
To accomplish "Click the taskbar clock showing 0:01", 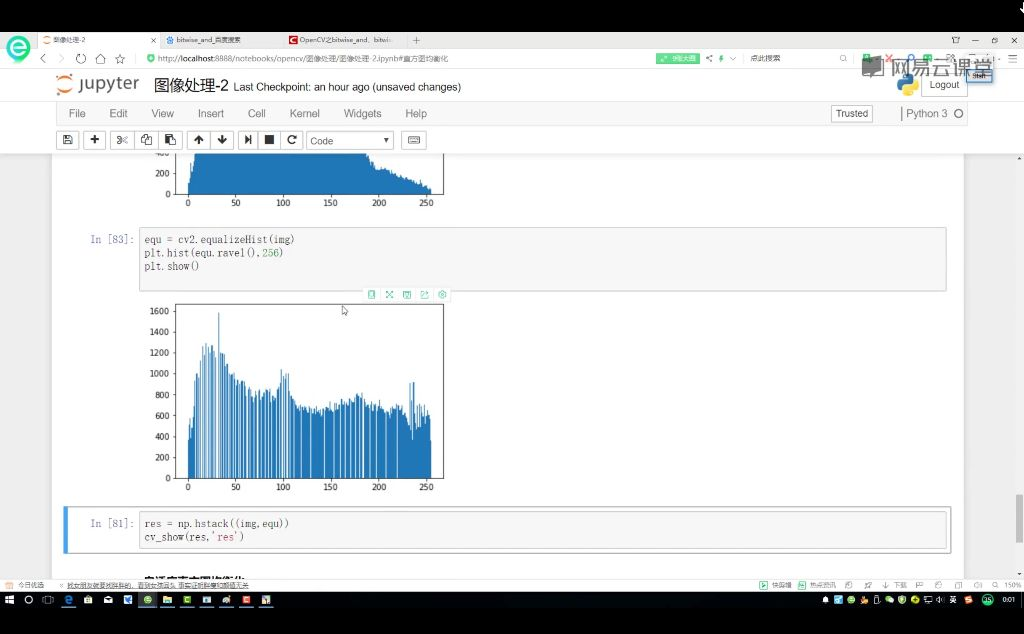I will [1009, 599].
